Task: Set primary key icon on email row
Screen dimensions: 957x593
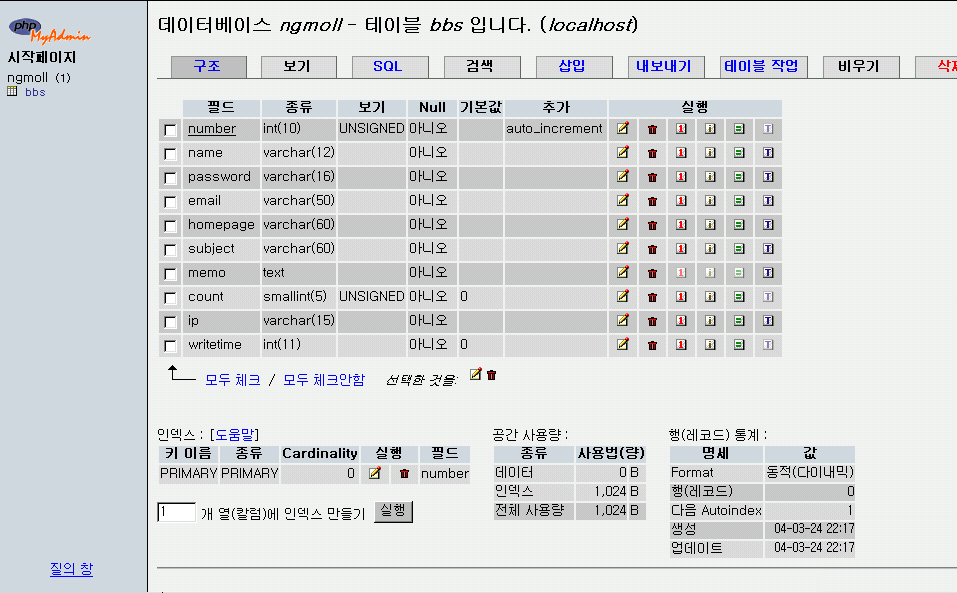Action: [x=681, y=201]
